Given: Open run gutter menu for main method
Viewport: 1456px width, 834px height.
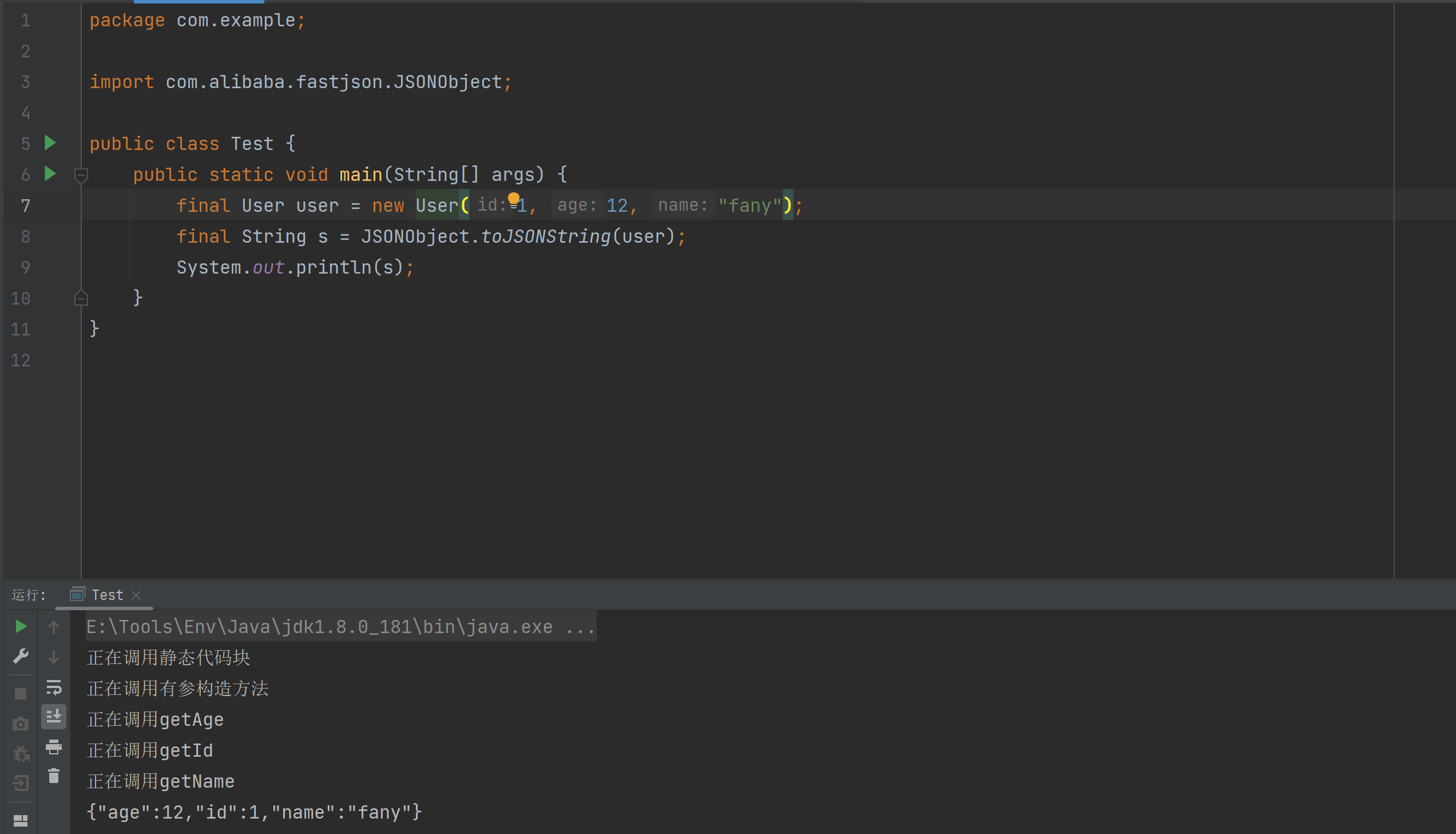Looking at the screenshot, I should click(50, 173).
